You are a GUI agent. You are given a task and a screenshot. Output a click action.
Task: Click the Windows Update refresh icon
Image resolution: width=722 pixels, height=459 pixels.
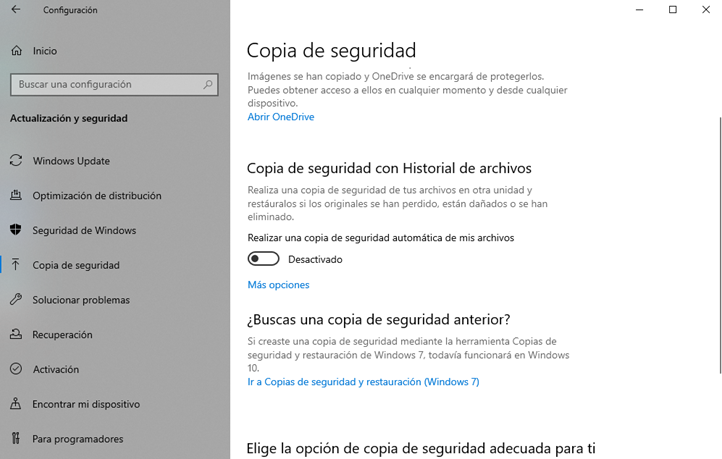click(x=16, y=161)
